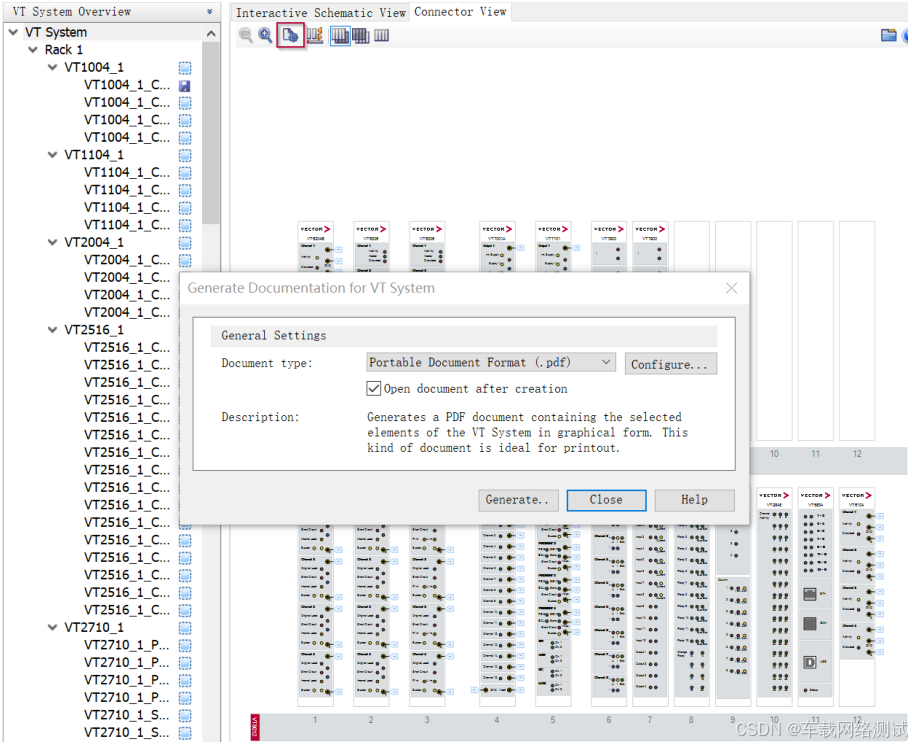
Task: Click the schematic icon next to VT1104_1
Action: click(x=185, y=155)
